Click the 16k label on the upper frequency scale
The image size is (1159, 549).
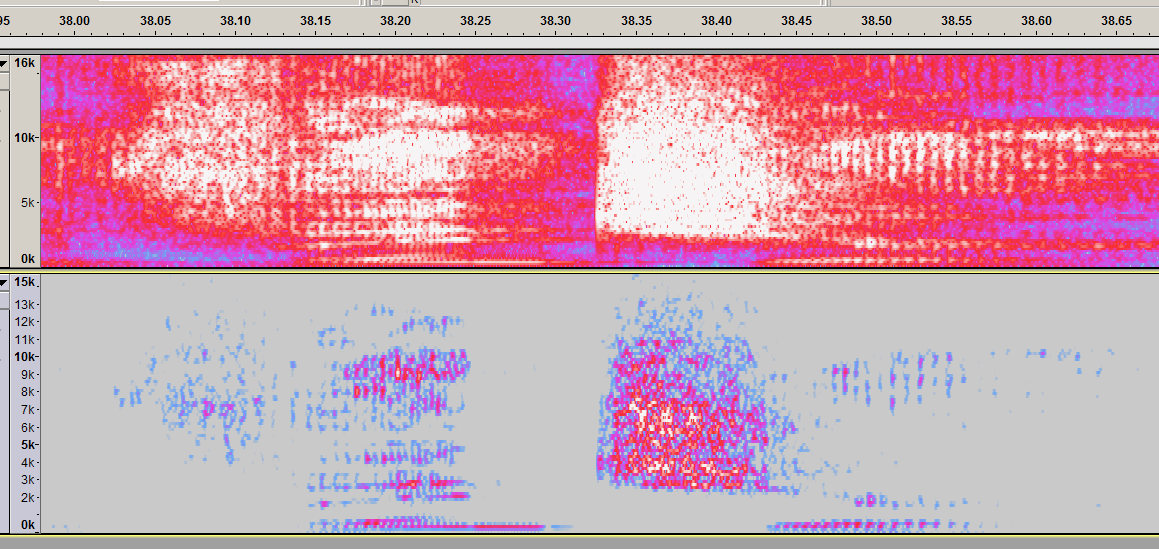tap(24, 64)
